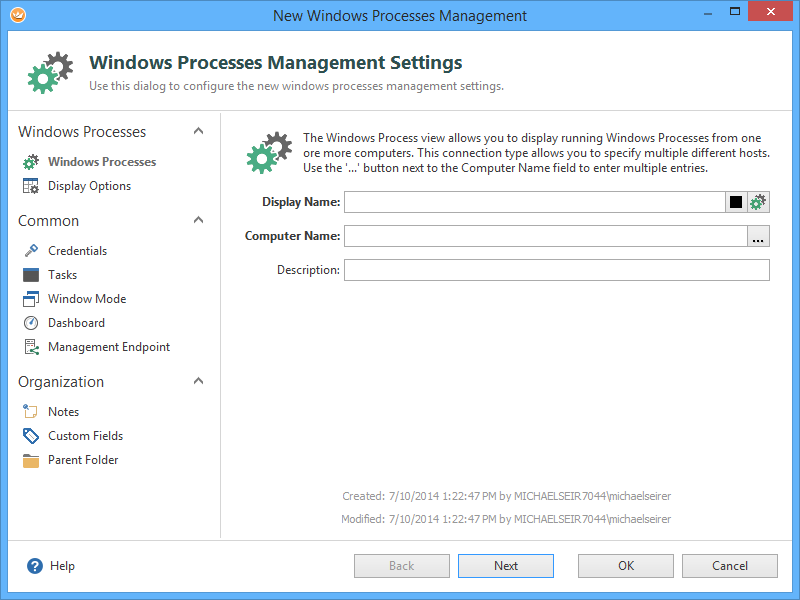The image size is (800, 600).
Task: Click the Credentials key icon
Action: point(30,251)
